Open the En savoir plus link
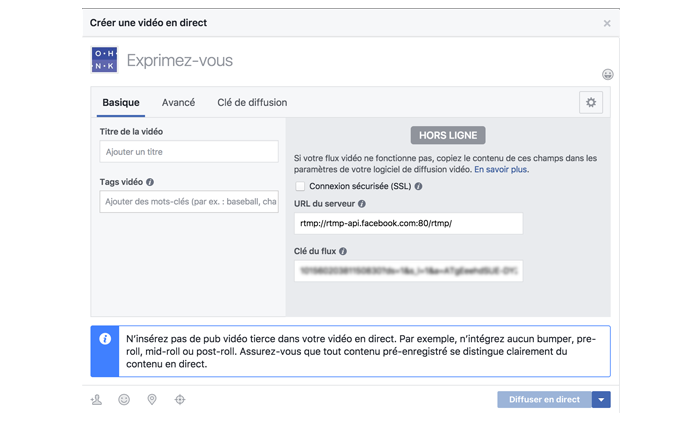Viewport: 700px width, 424px height. click(x=501, y=170)
